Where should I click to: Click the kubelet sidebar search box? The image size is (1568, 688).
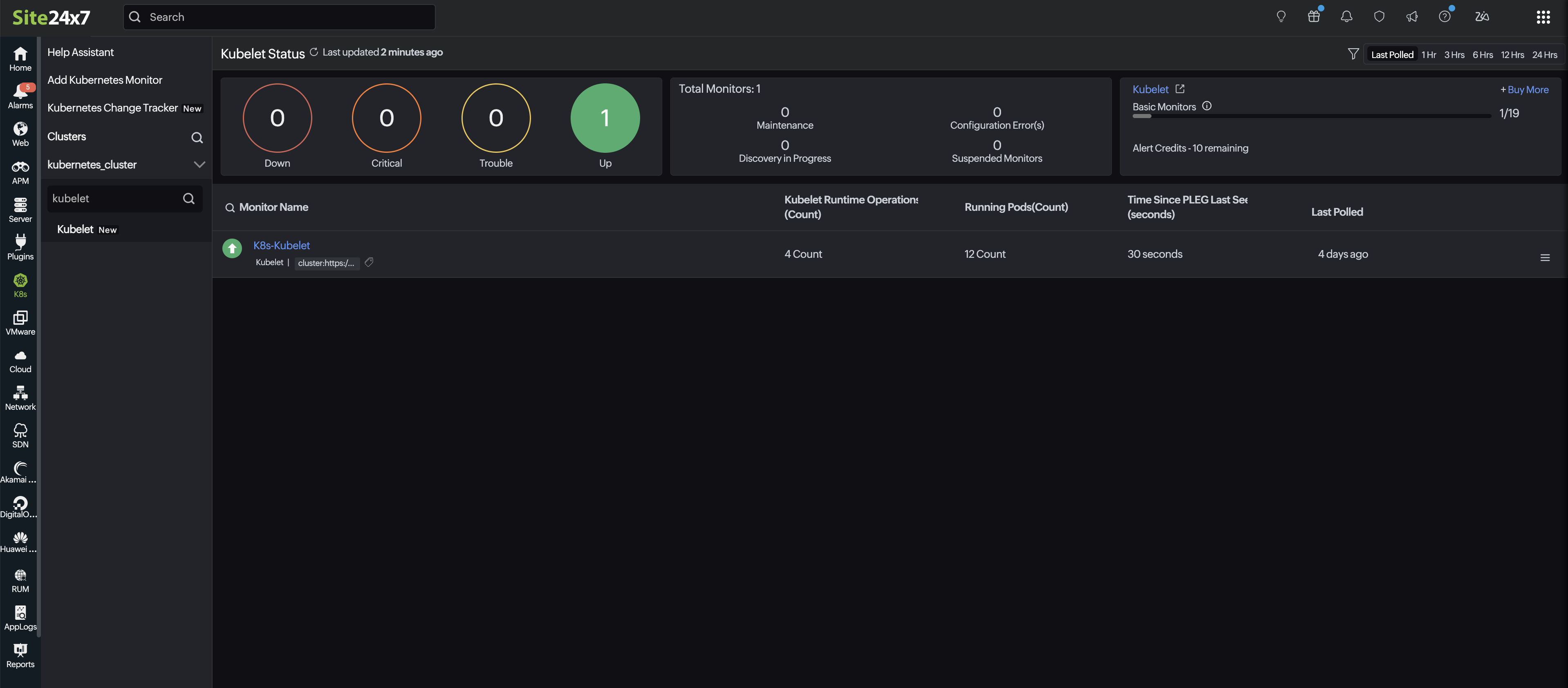pos(124,198)
